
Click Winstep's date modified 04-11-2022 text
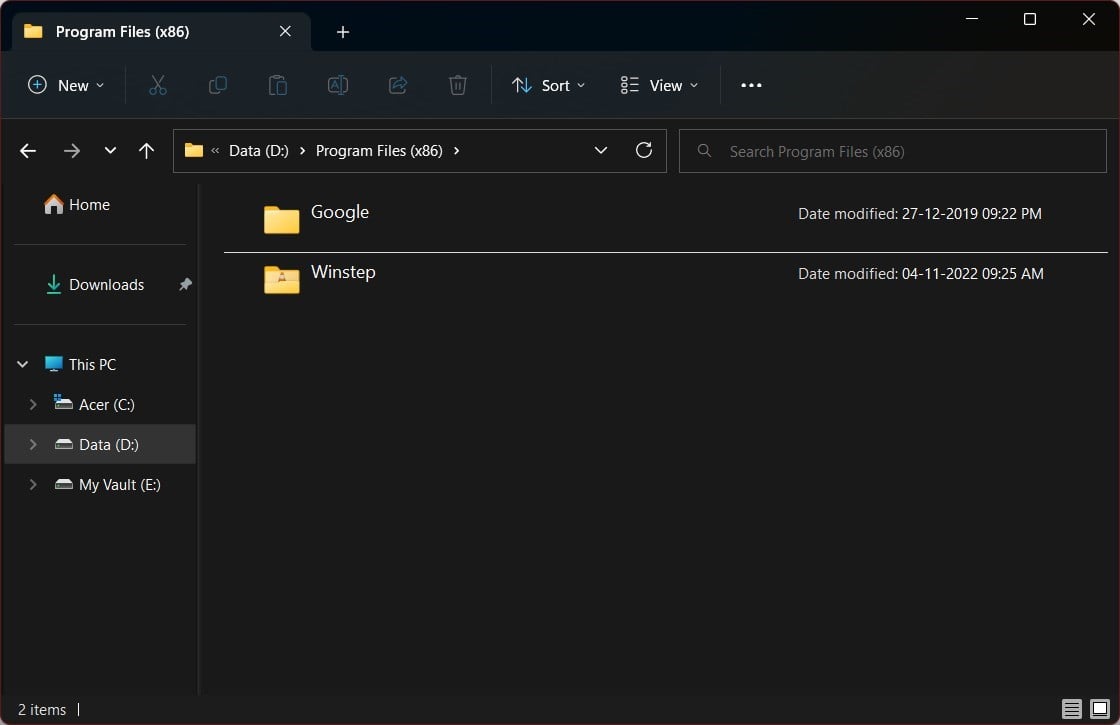[921, 274]
